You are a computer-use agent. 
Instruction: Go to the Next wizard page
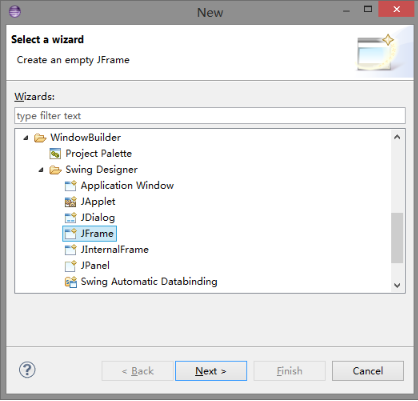211,371
